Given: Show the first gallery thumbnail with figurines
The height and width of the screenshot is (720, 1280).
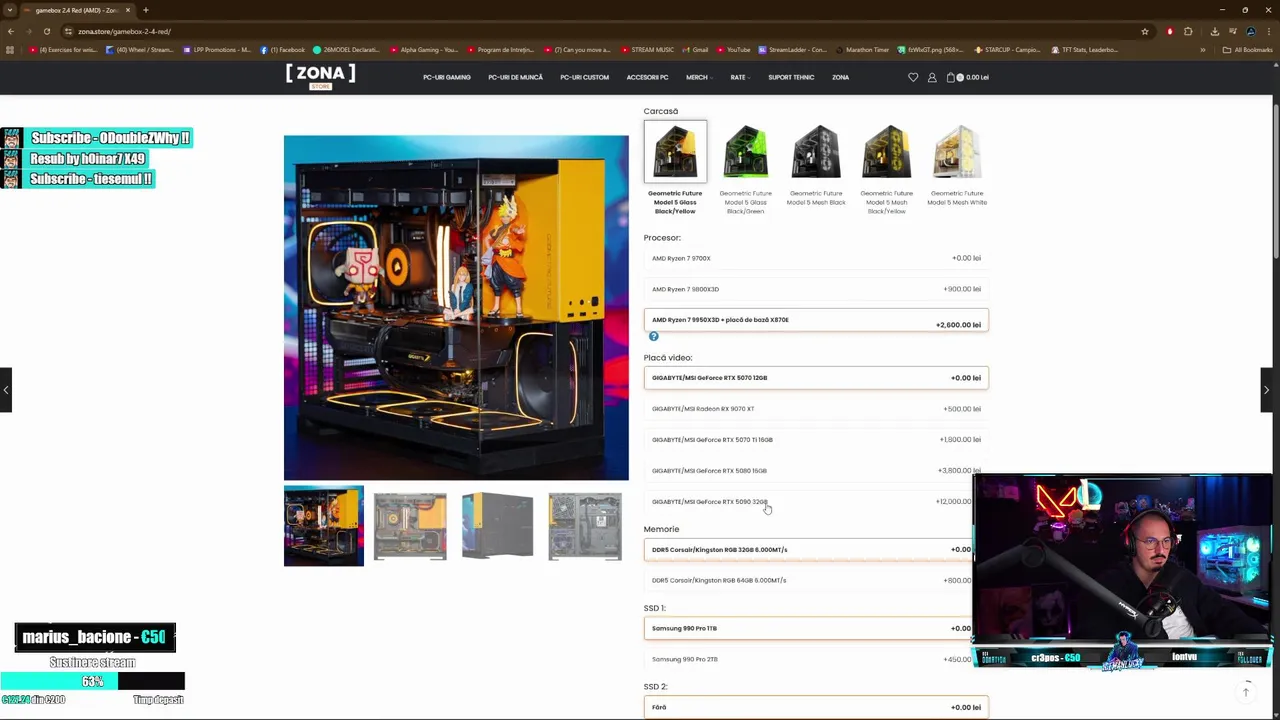Looking at the screenshot, I should point(324,526).
